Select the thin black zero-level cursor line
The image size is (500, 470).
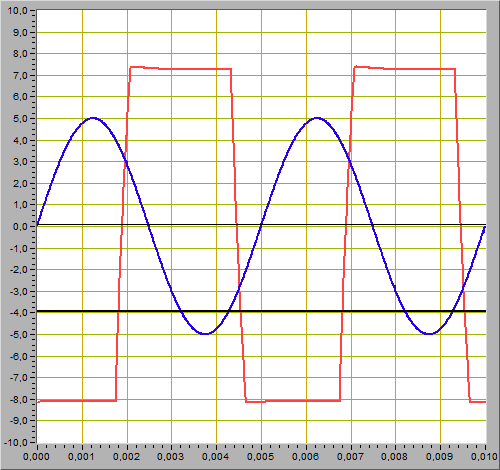(261, 225)
